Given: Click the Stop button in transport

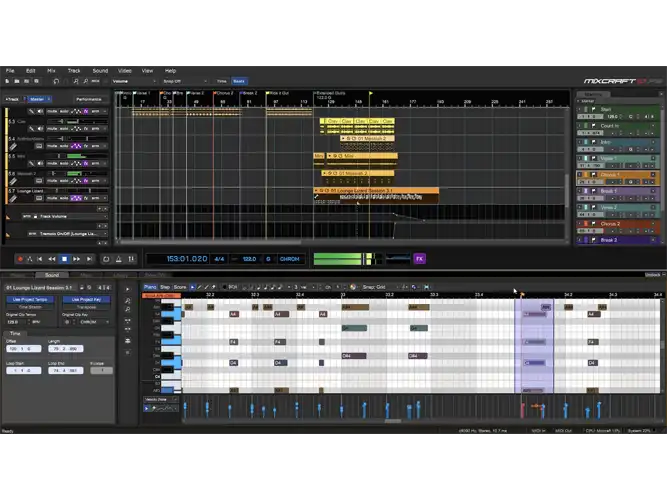Looking at the screenshot, I should 64,259.
